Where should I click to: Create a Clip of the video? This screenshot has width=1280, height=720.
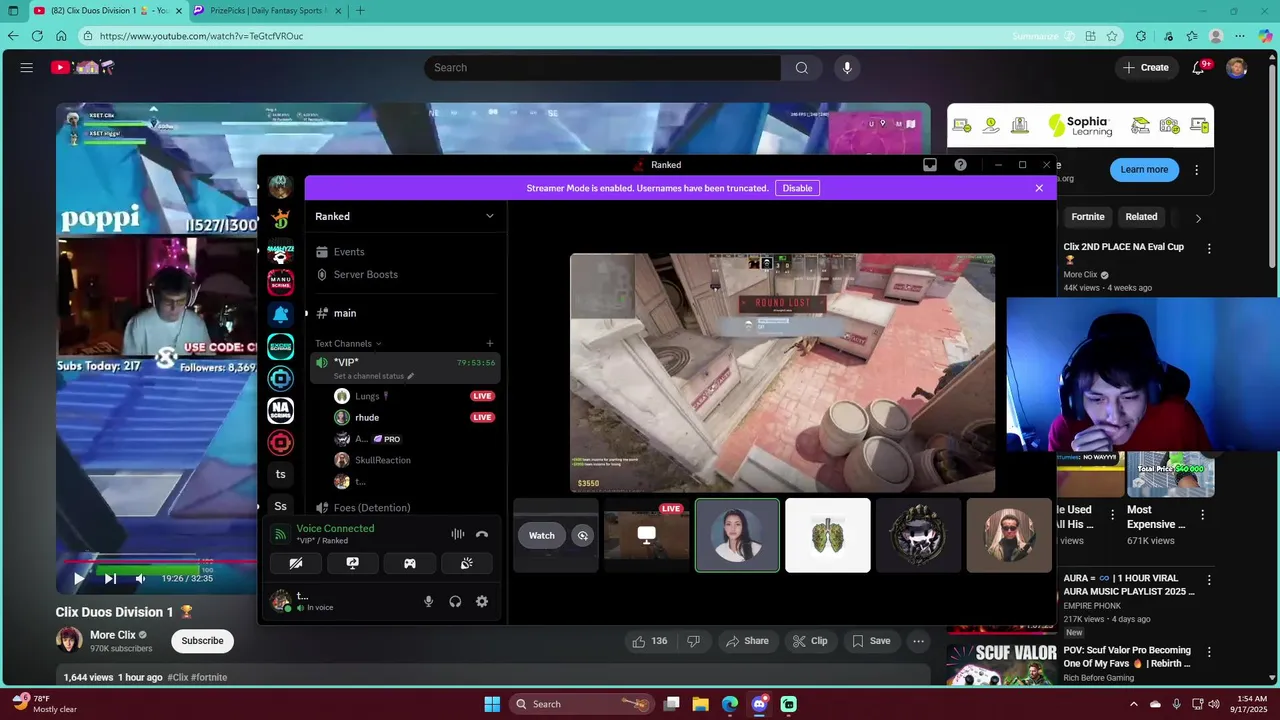[x=810, y=641]
